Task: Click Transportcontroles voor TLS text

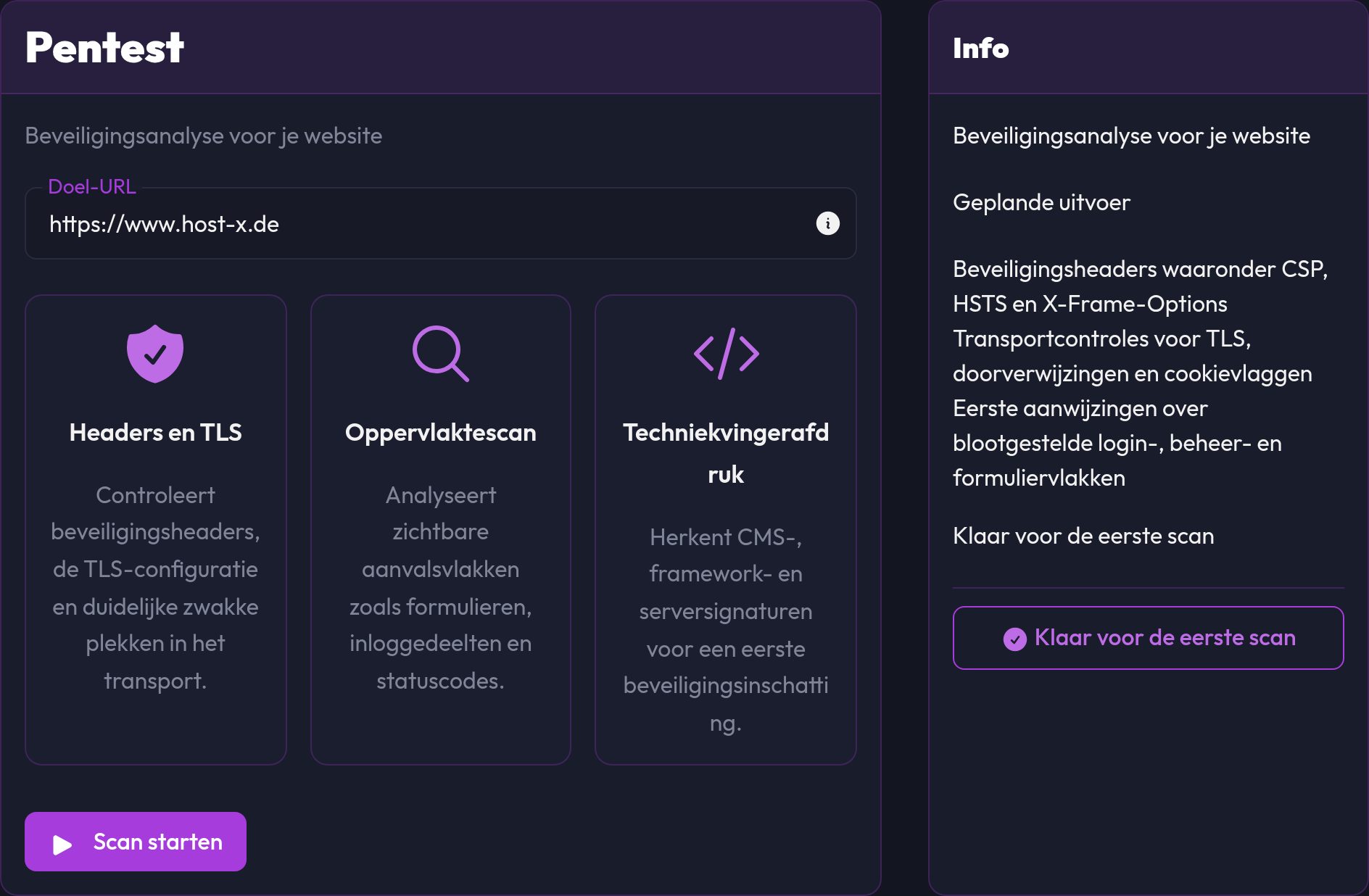Action: click(x=1132, y=356)
